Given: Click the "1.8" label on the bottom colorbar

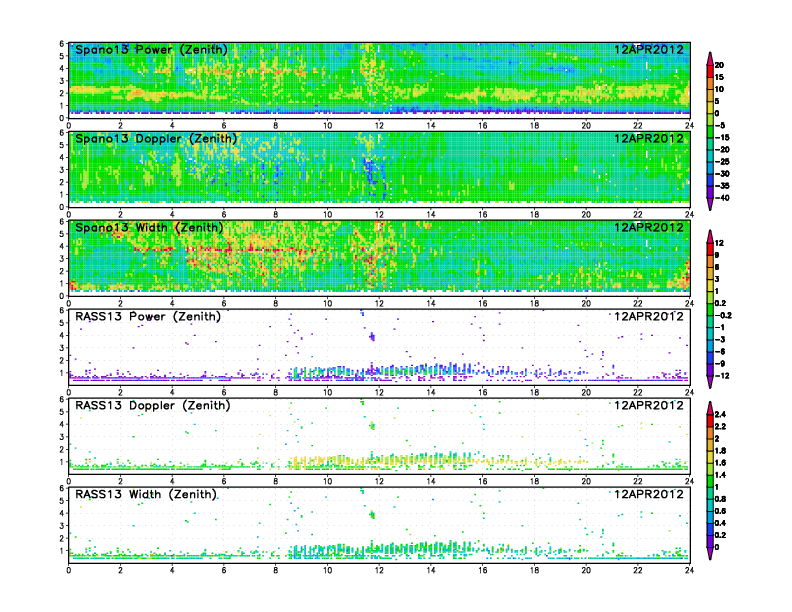Looking at the screenshot, I should (x=720, y=451).
